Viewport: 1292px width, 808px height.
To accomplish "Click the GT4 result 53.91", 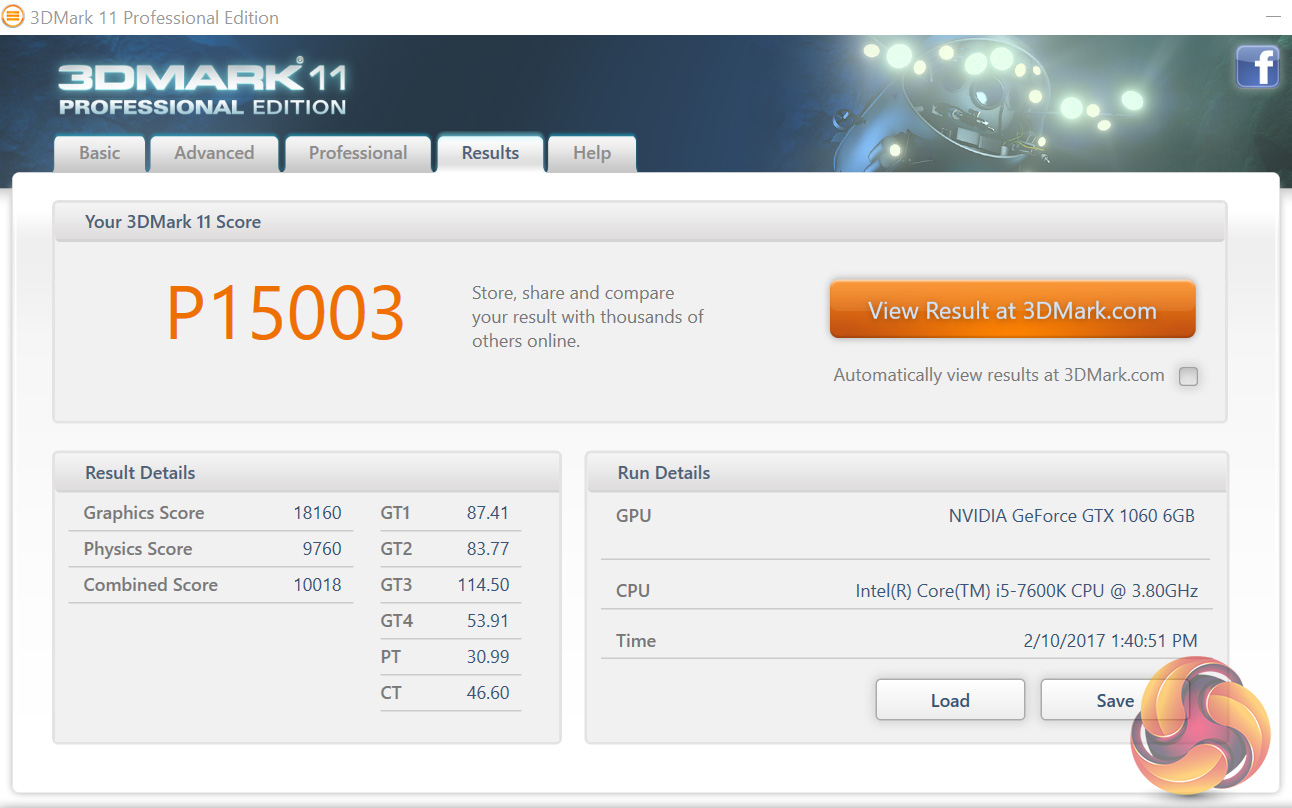I will (x=487, y=621).
